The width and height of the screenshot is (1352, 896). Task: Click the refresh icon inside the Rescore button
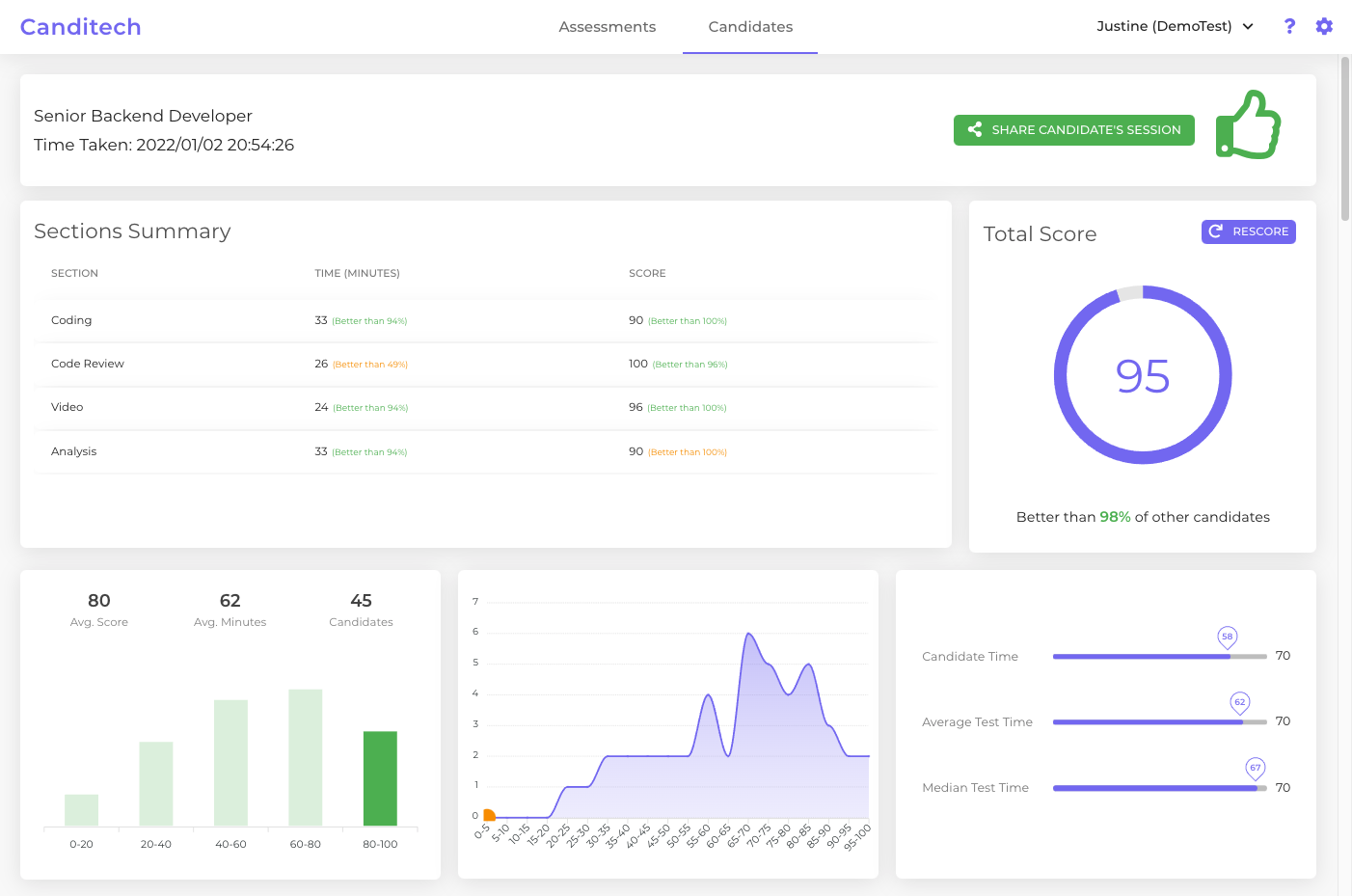[1215, 231]
